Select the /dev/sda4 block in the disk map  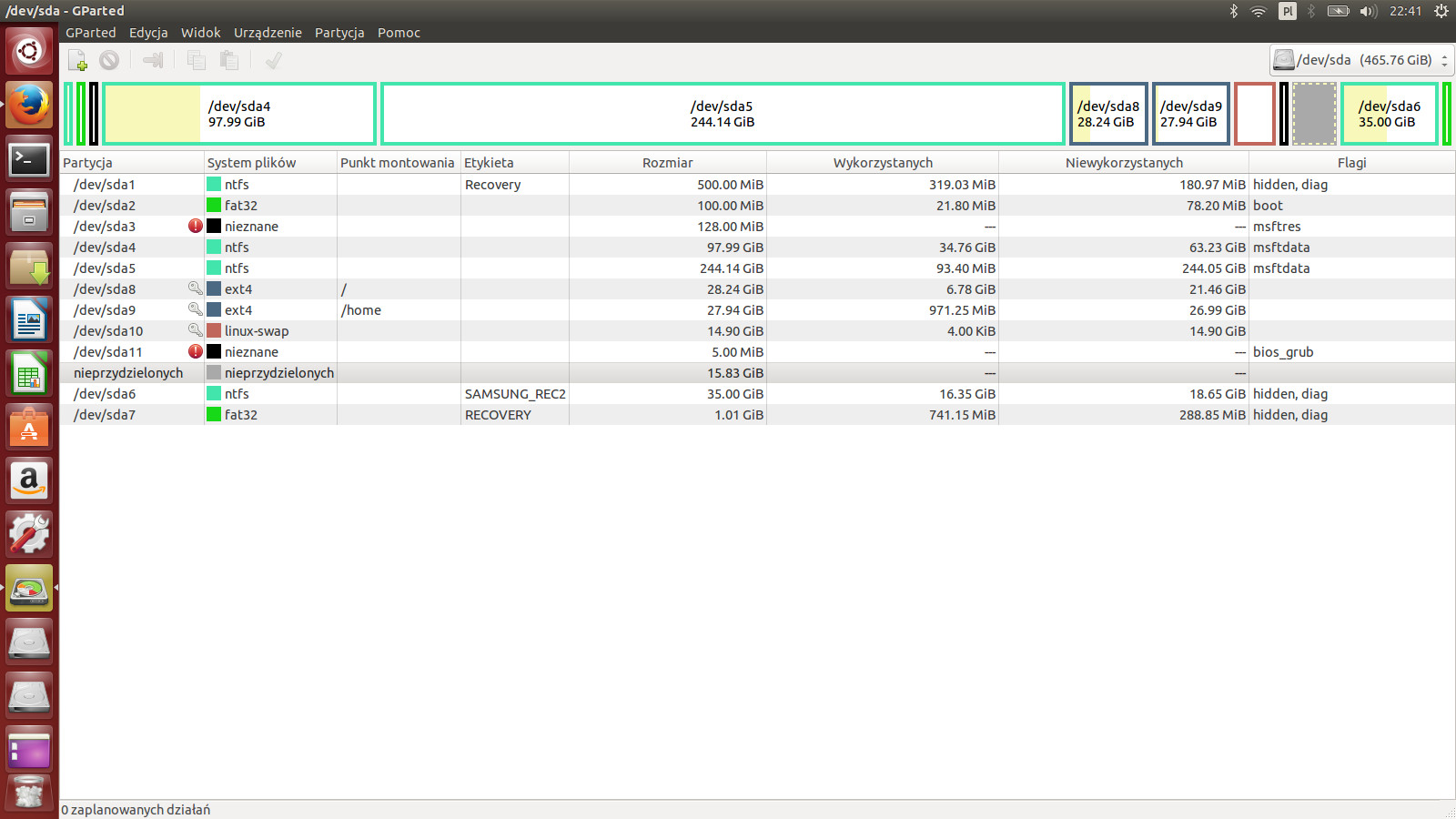239,114
